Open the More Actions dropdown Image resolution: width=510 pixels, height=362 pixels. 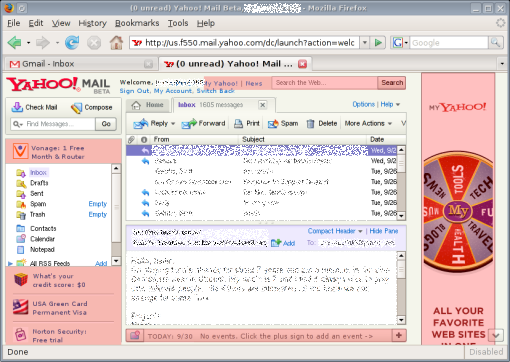coord(368,123)
